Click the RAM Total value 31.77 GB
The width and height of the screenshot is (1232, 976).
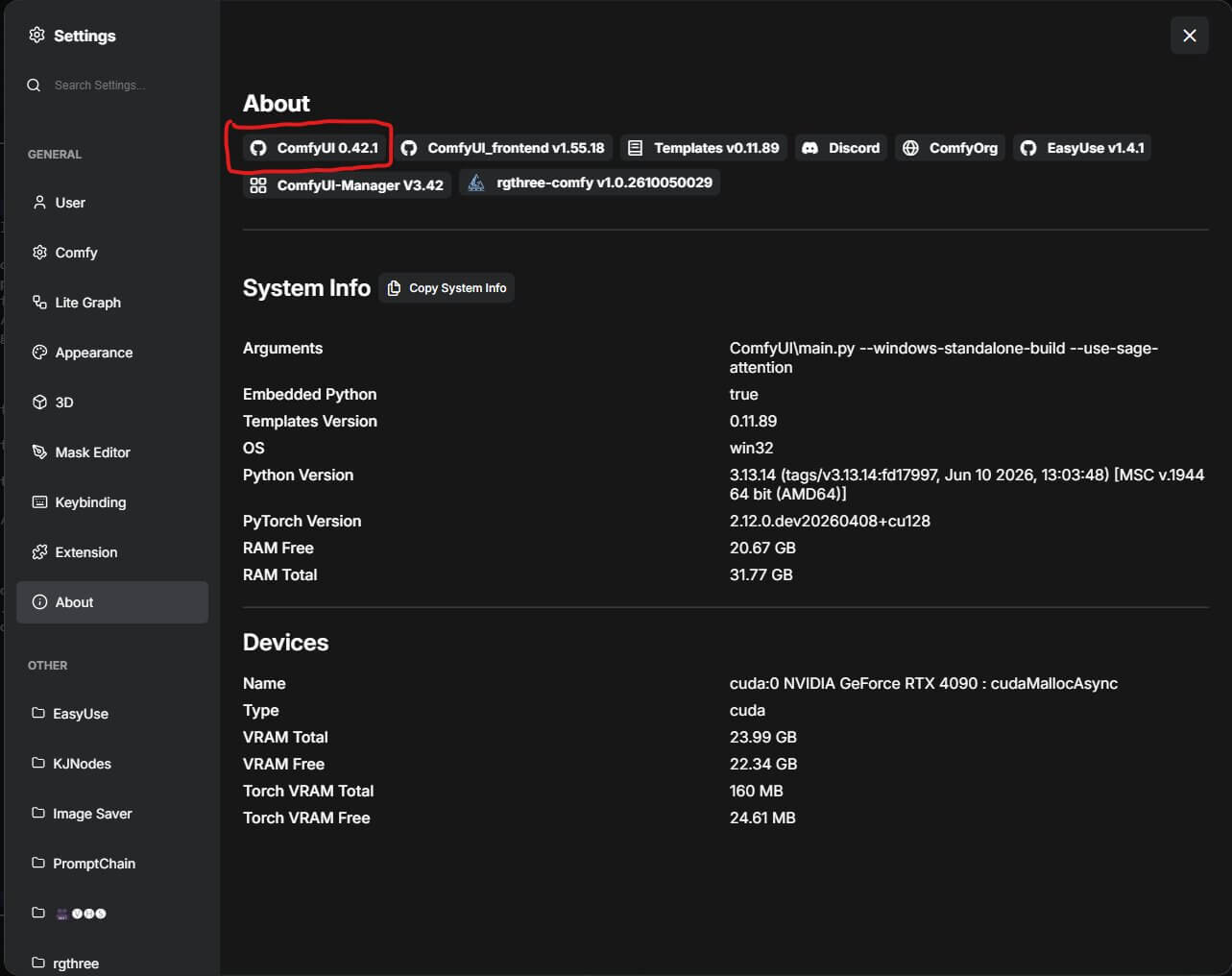pyautogui.click(x=761, y=574)
